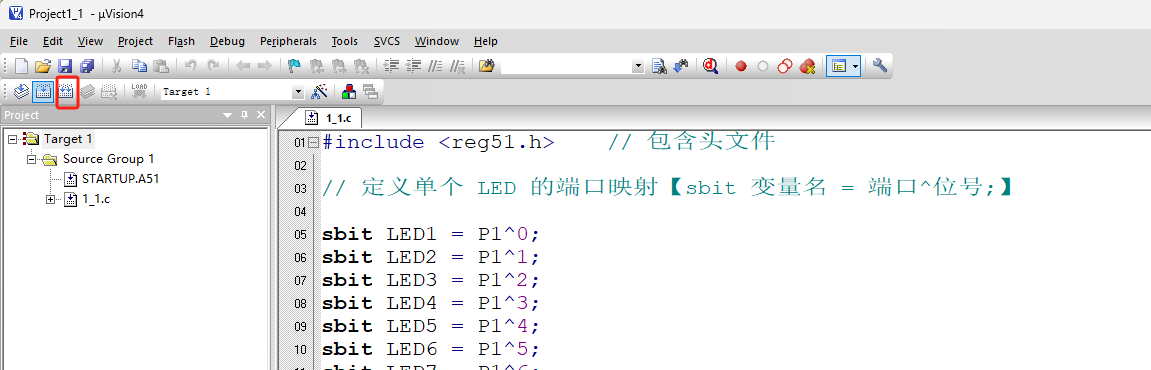The height and width of the screenshot is (370, 1151).
Task: Enable or disable a breakpoint with the hollow circle
Action: pos(763,66)
